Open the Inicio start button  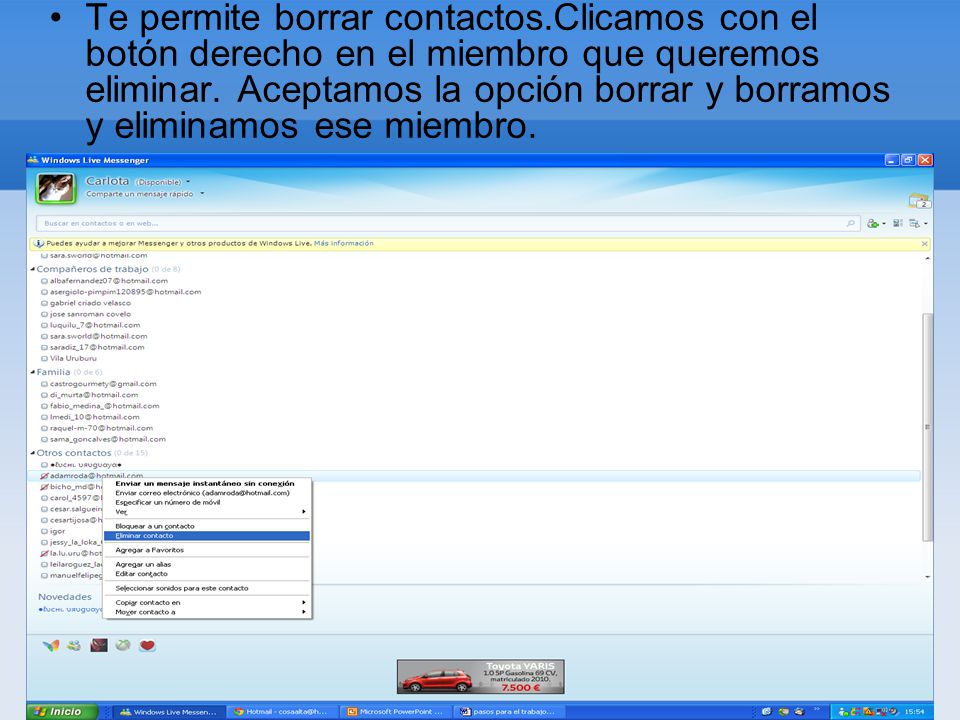coord(62,711)
